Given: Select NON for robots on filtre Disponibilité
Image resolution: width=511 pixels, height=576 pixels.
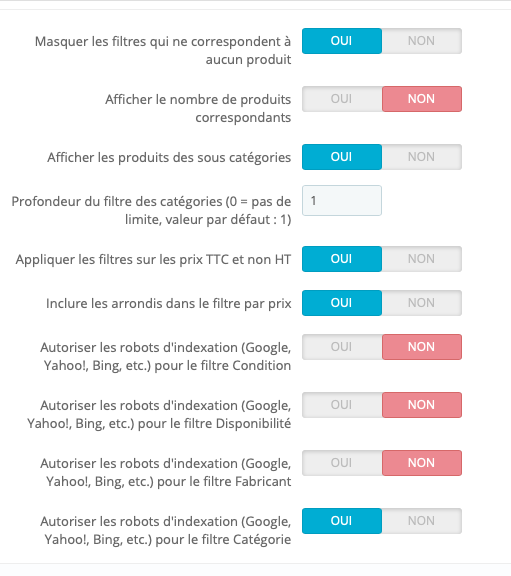Looking at the screenshot, I should (x=422, y=405).
